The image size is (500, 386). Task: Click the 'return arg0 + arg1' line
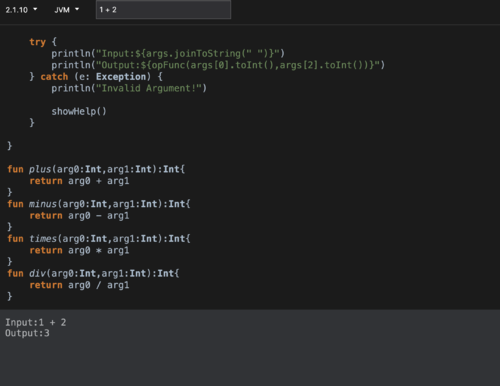79,181
